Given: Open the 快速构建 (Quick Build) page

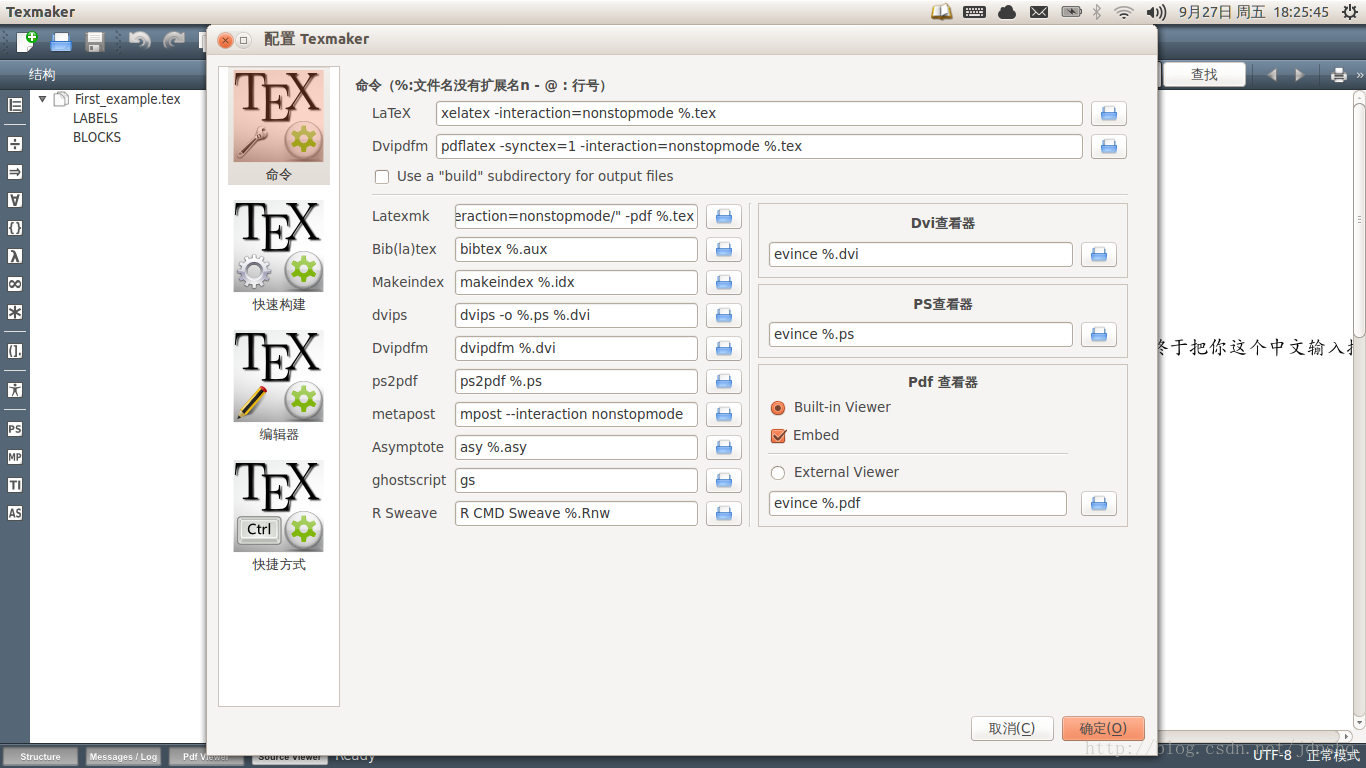Looking at the screenshot, I should click(x=279, y=257).
